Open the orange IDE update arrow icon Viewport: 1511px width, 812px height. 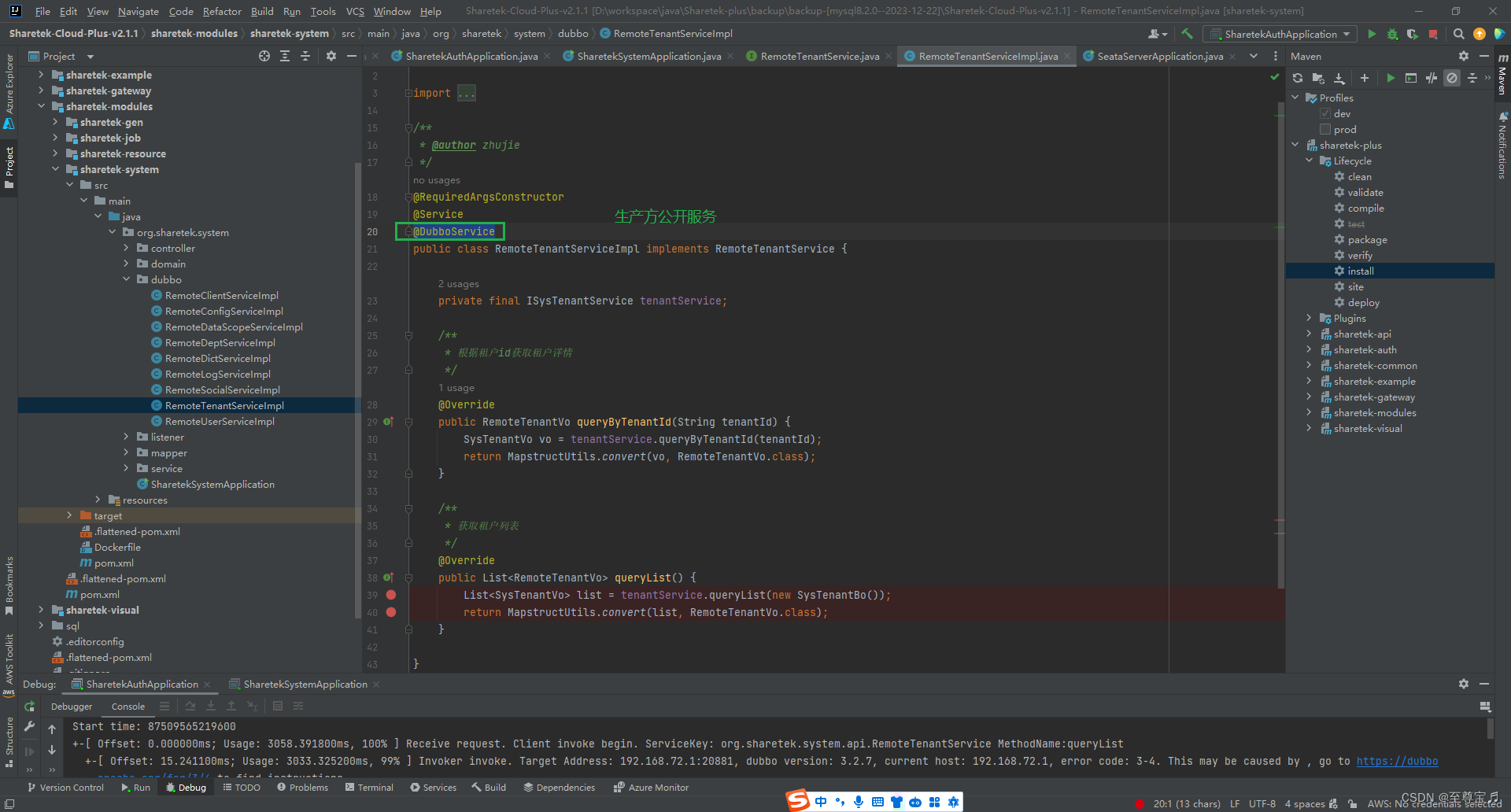click(1480, 34)
